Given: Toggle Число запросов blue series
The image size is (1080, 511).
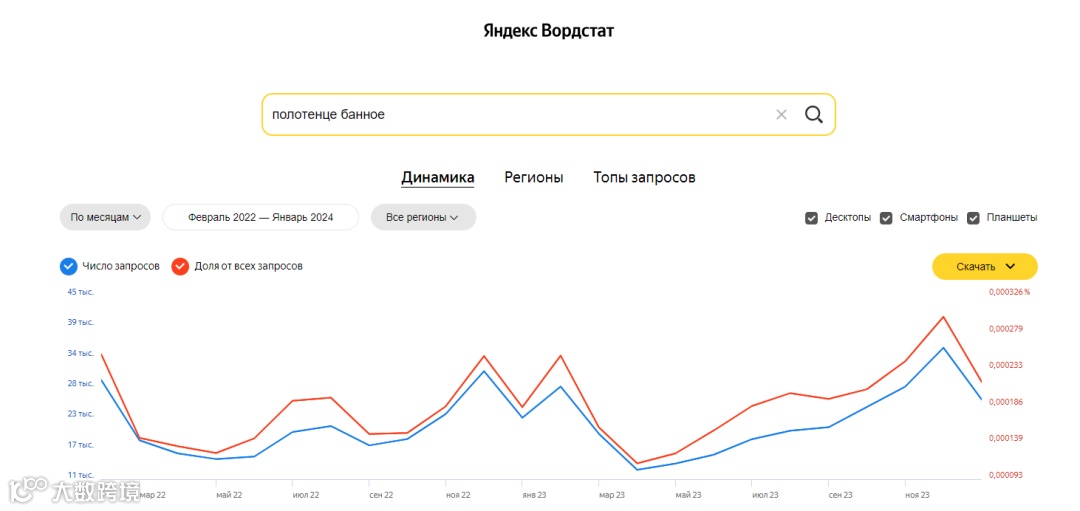Looking at the screenshot, I should point(68,266).
